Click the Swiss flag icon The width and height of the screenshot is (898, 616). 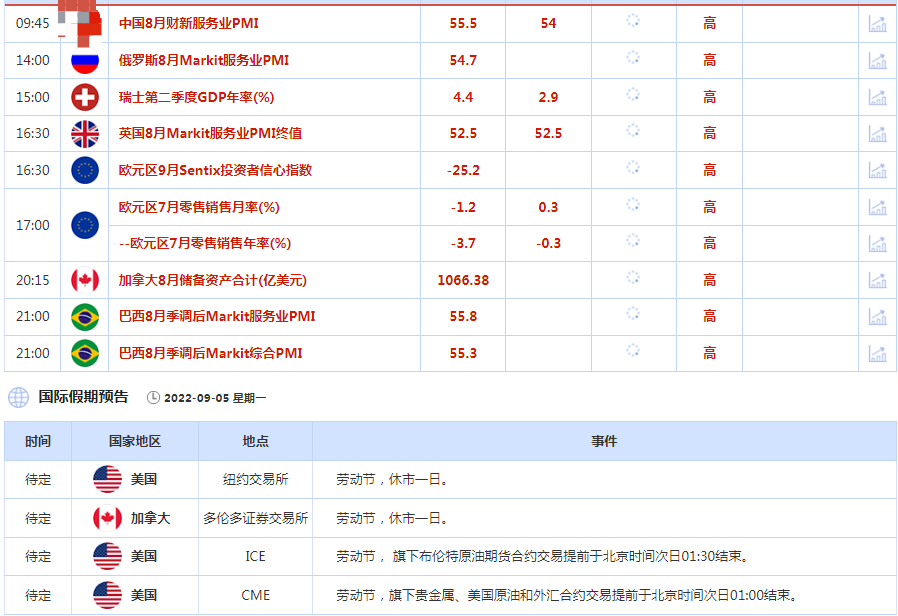[x=85, y=97]
